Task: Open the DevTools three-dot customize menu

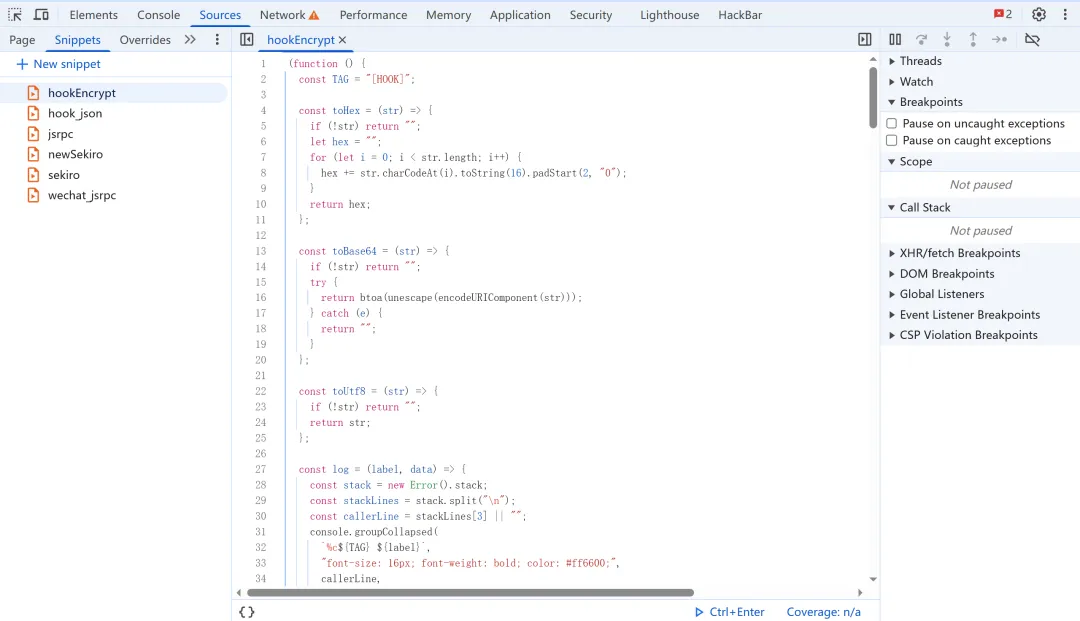Action: [x=1065, y=14]
